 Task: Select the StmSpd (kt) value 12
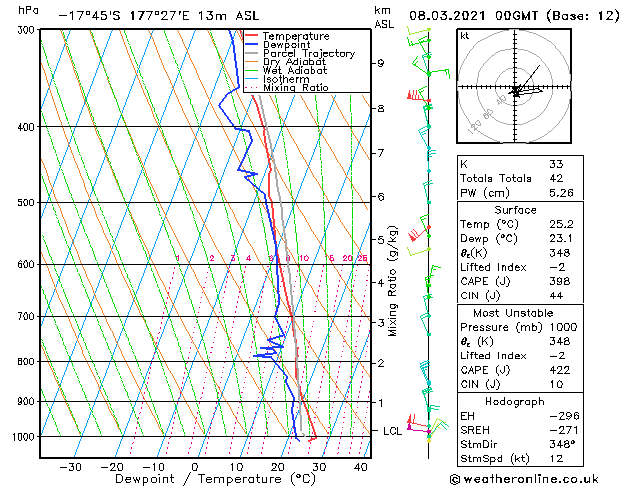click(x=556, y=459)
